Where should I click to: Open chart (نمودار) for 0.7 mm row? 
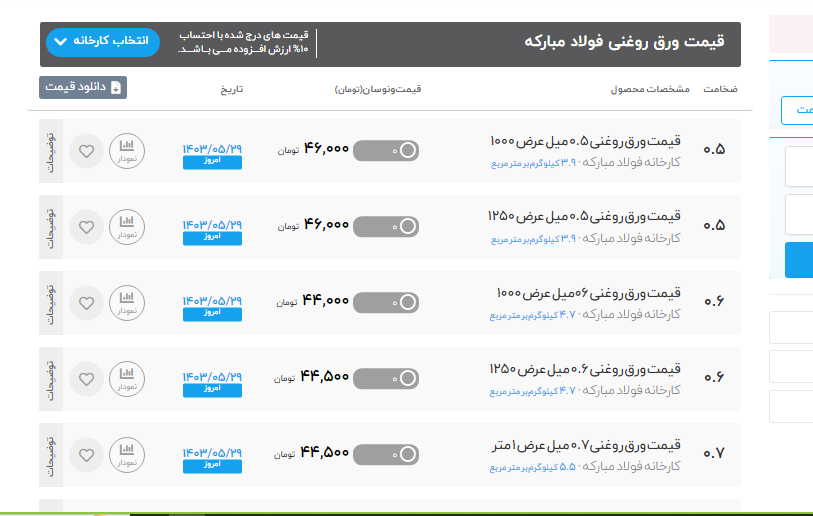126,455
